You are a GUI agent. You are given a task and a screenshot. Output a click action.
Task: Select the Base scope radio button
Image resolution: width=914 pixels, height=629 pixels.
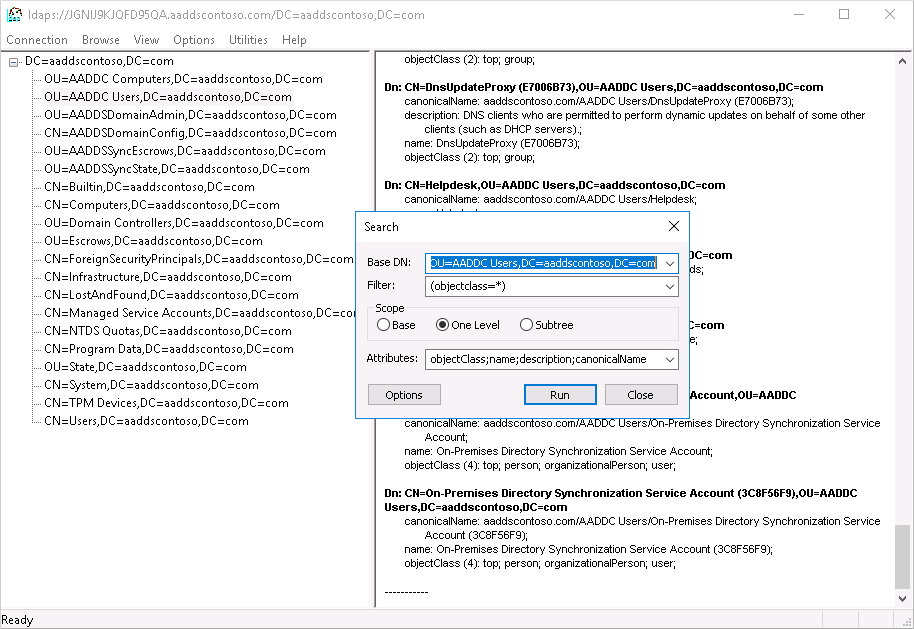[x=384, y=323]
